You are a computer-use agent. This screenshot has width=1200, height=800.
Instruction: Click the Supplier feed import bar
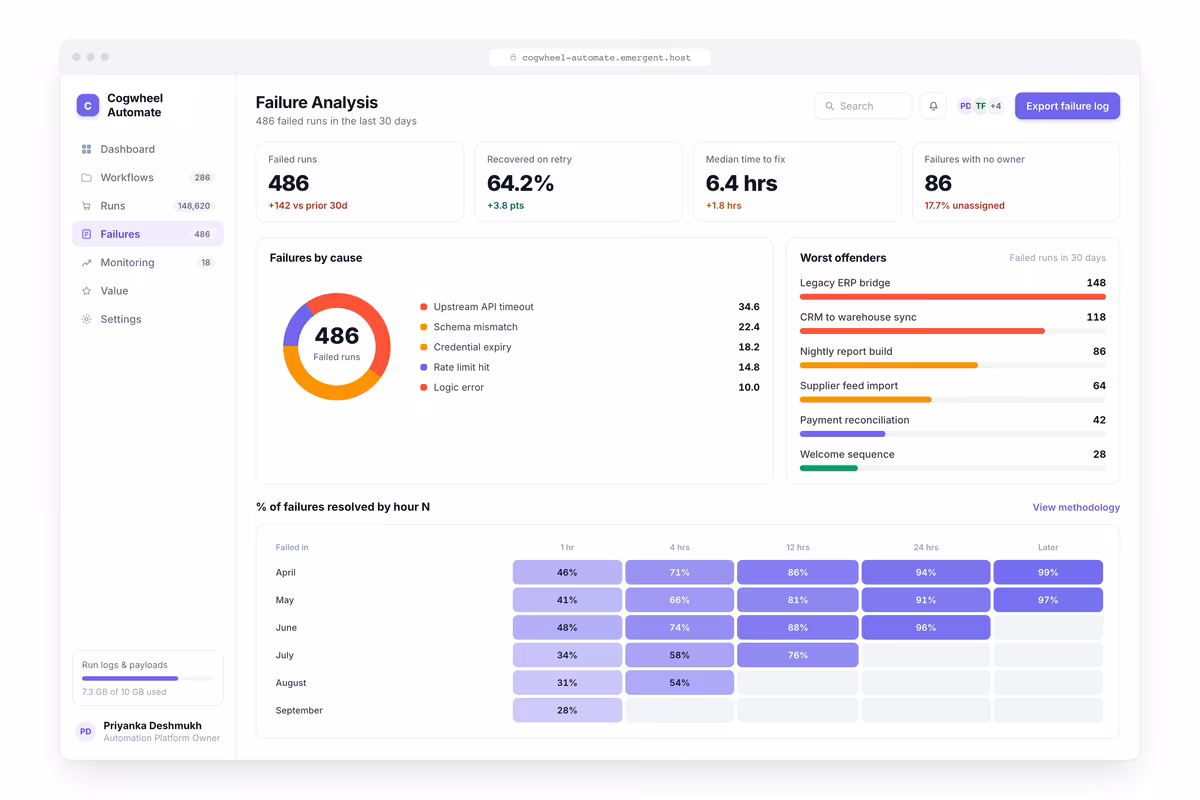pyautogui.click(x=866, y=400)
